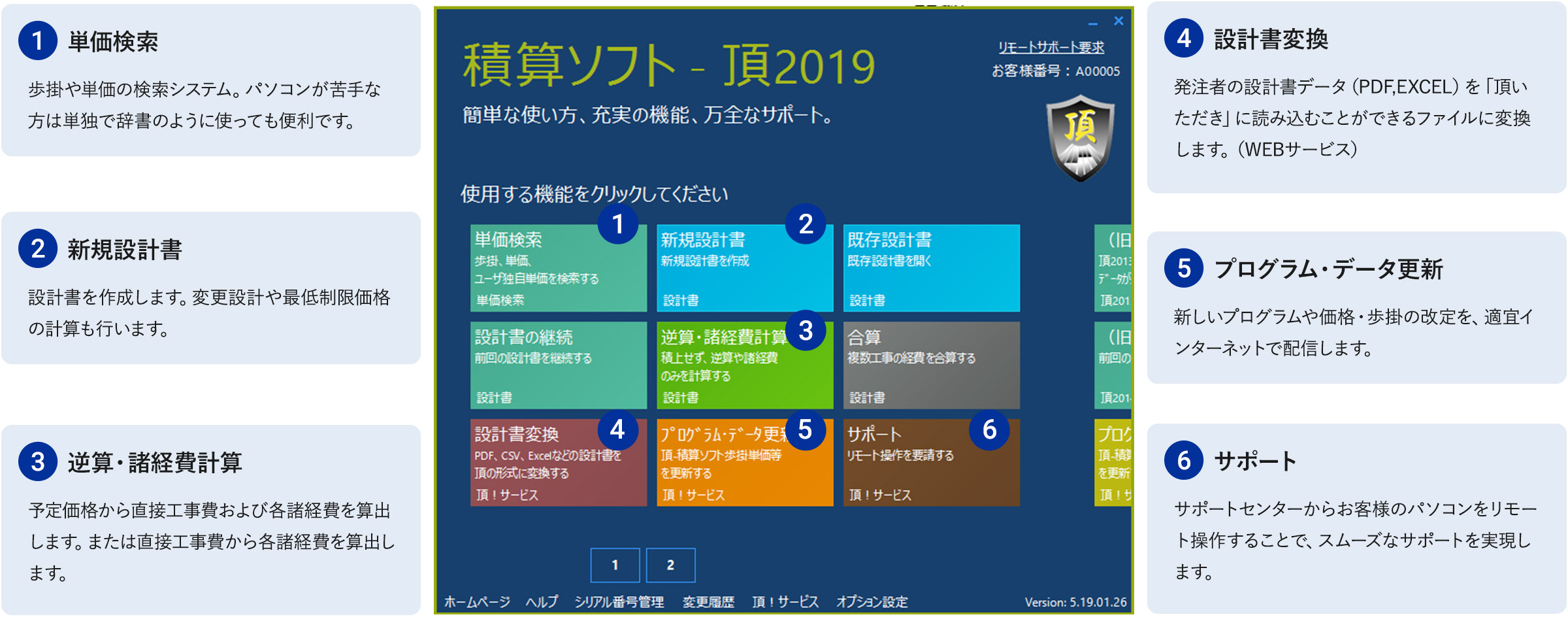Open 頂！サービス in the bottom menu

click(x=785, y=601)
